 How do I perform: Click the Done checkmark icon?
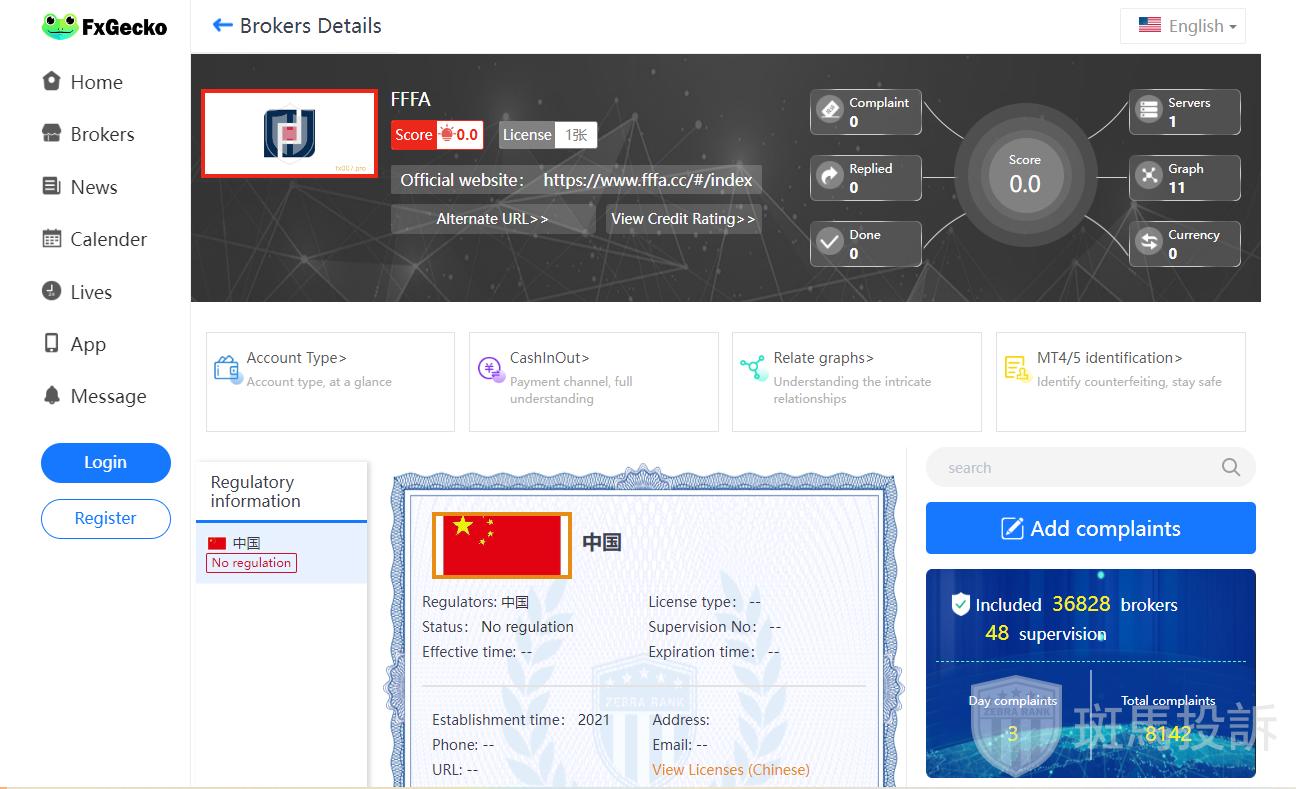click(x=830, y=243)
